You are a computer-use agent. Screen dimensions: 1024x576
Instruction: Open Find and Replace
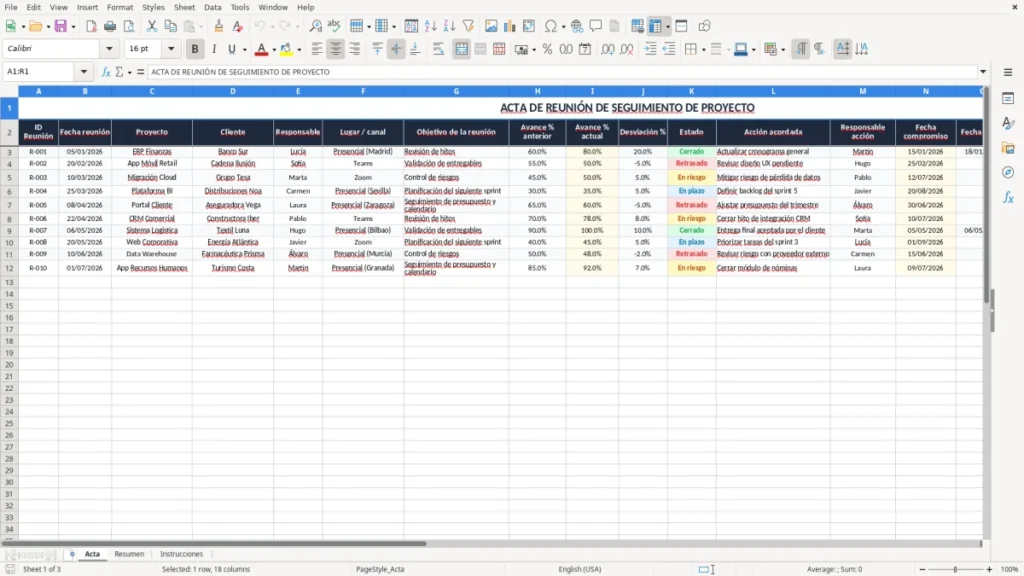pyautogui.click(x=315, y=26)
